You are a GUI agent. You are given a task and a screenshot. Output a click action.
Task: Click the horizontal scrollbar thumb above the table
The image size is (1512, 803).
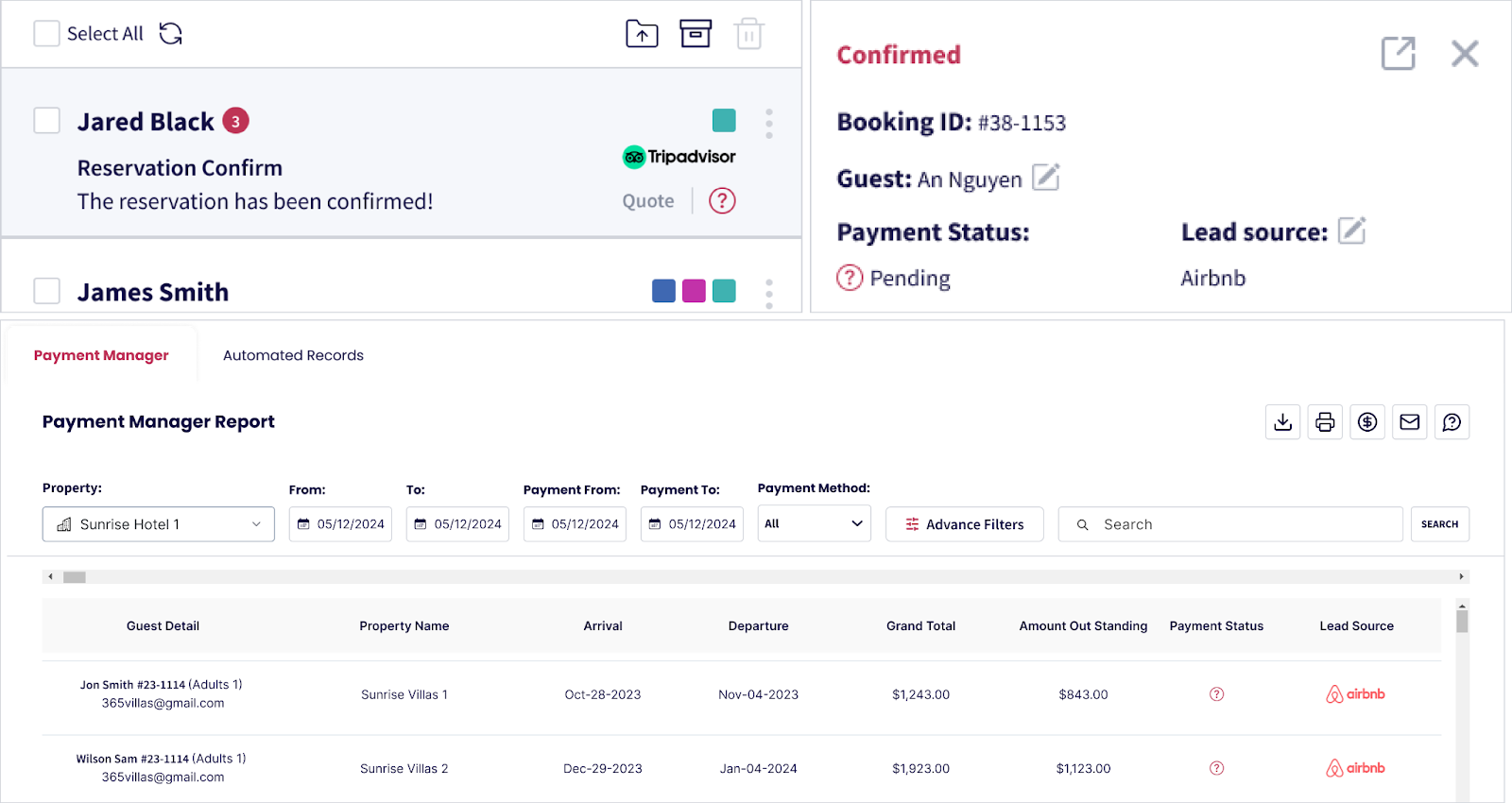[x=75, y=577]
